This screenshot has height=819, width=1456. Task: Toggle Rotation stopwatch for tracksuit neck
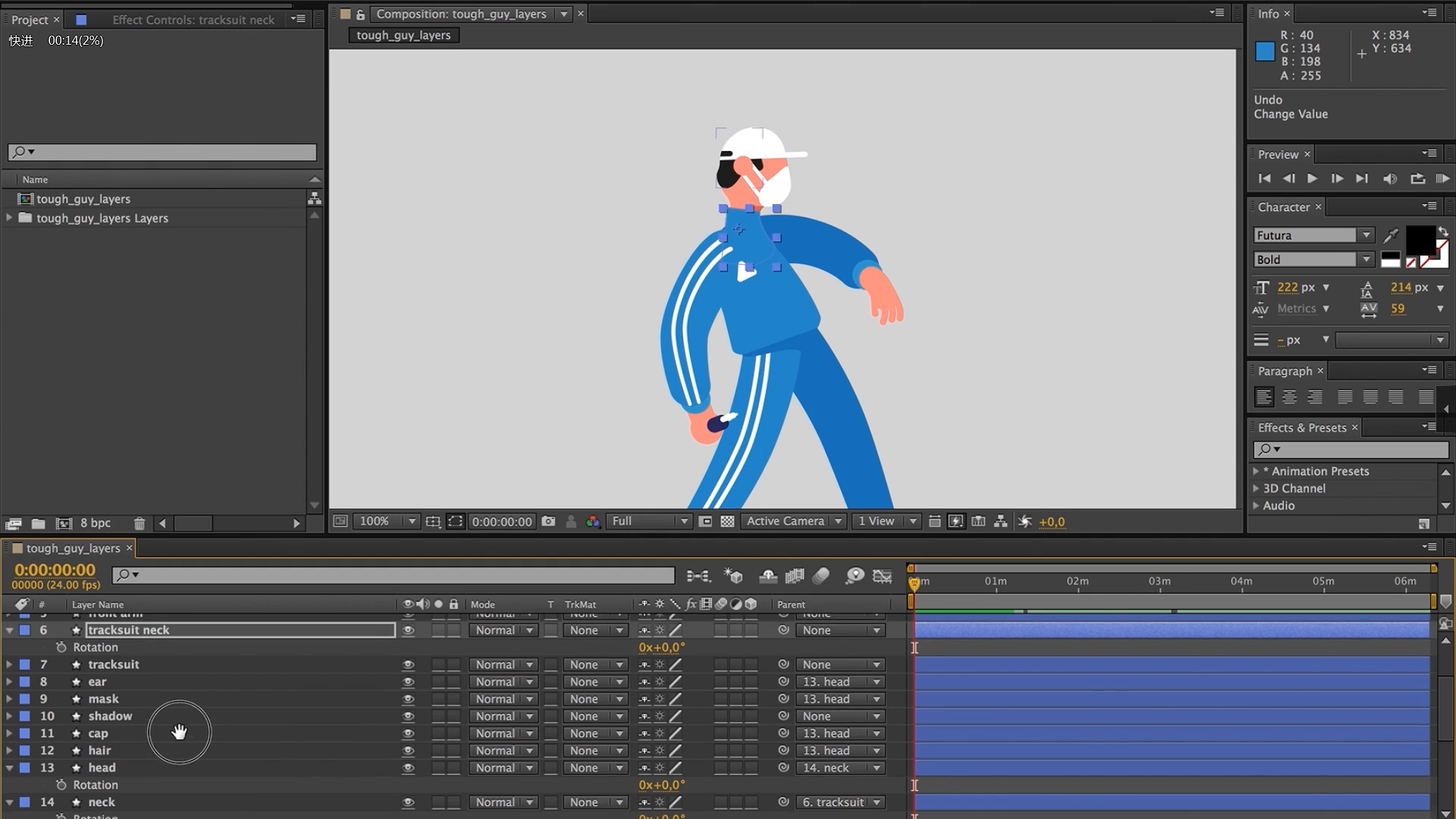pyautogui.click(x=61, y=648)
